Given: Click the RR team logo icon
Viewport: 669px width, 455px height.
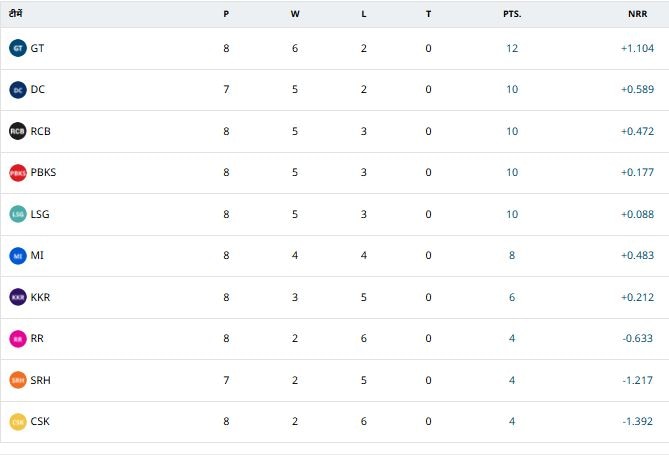Looking at the screenshot, I should click(17, 339).
